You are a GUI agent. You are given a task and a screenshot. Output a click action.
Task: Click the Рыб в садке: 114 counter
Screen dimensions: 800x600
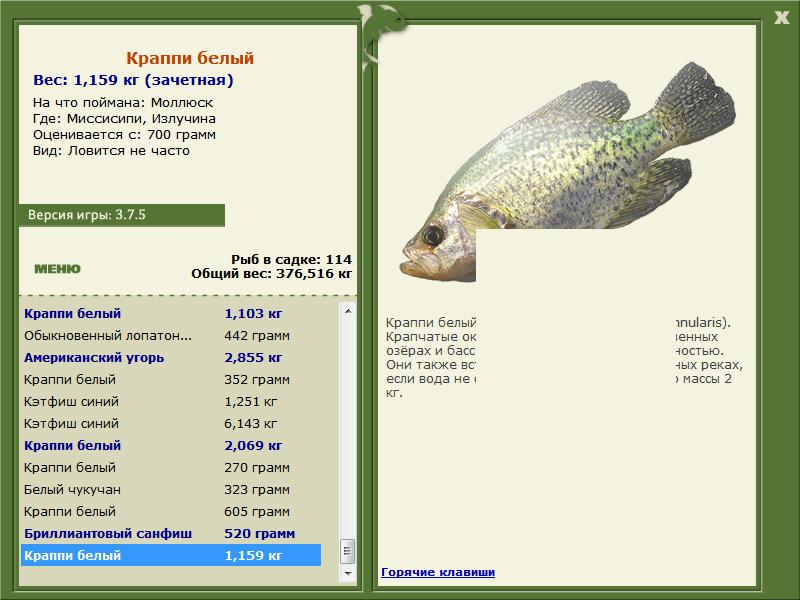click(x=291, y=260)
